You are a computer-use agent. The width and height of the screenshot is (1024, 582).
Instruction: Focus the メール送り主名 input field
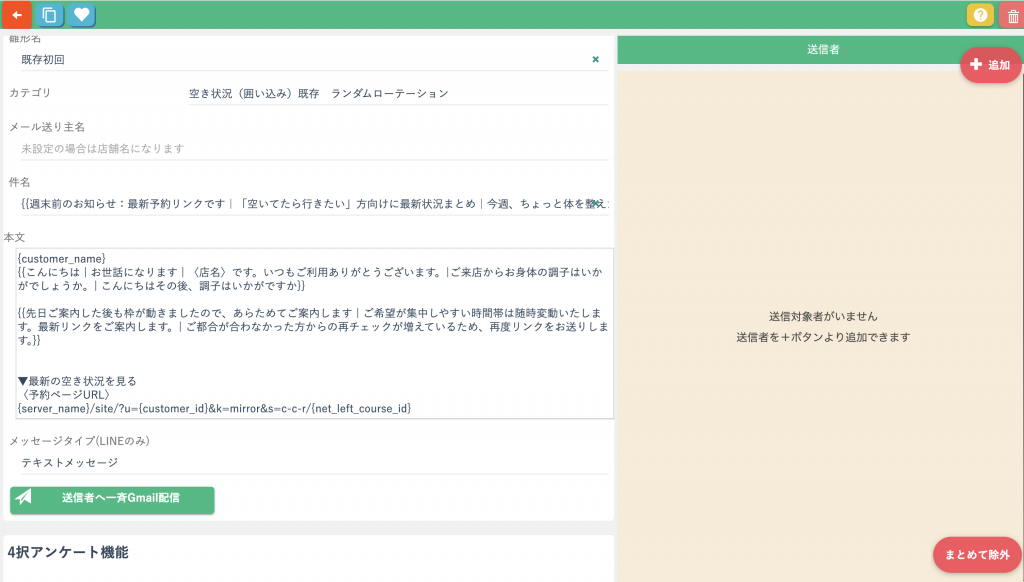coord(312,148)
